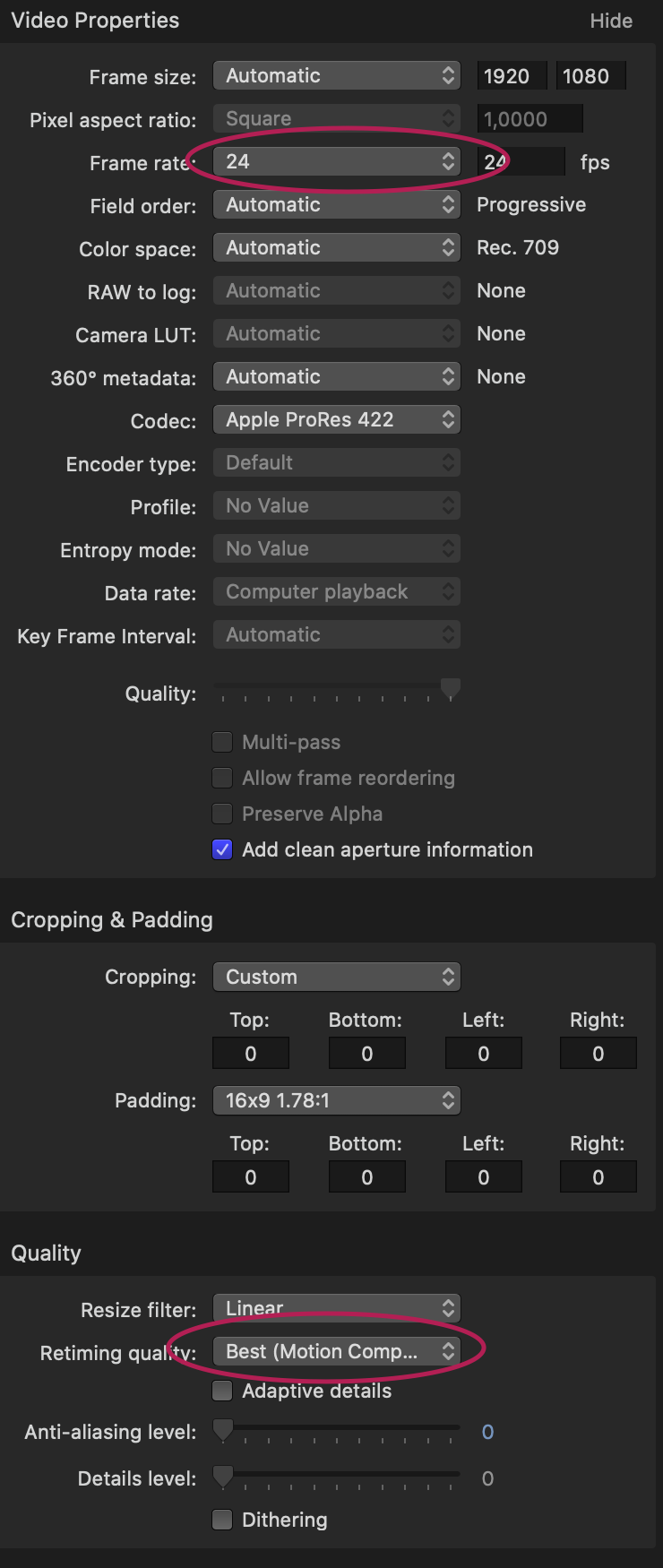Open the Color space dropdown
663x1568 pixels.
point(336,248)
